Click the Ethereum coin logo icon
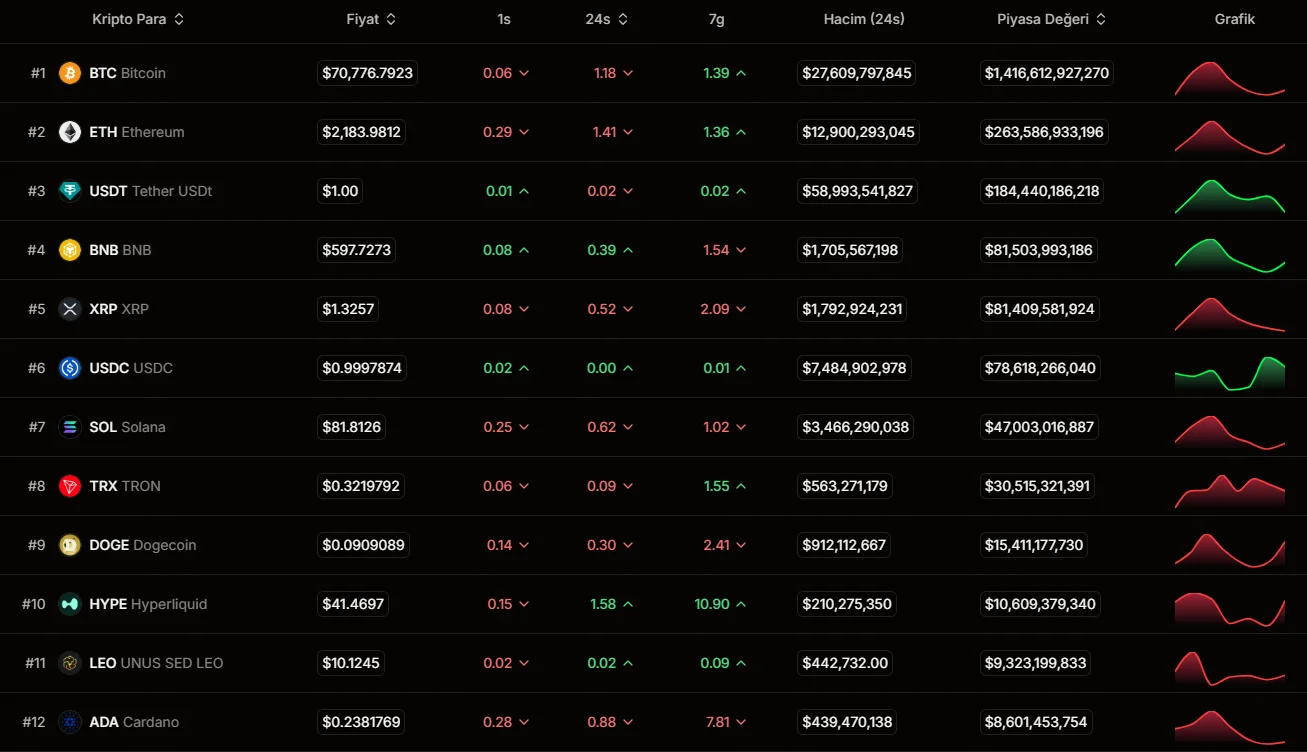Screen dimensions: 1307x752 [x=70, y=132]
